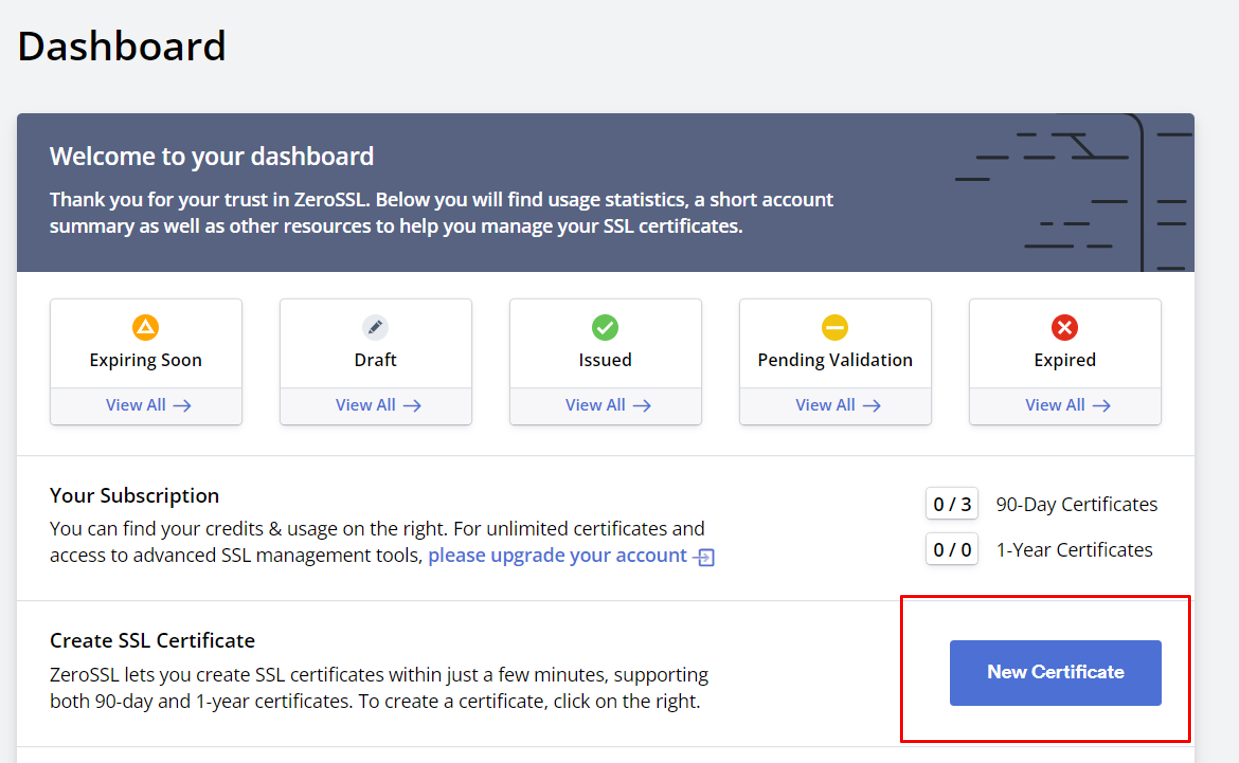Select the Draft card title
Viewport: 1239px width, 763px height.
point(376,360)
